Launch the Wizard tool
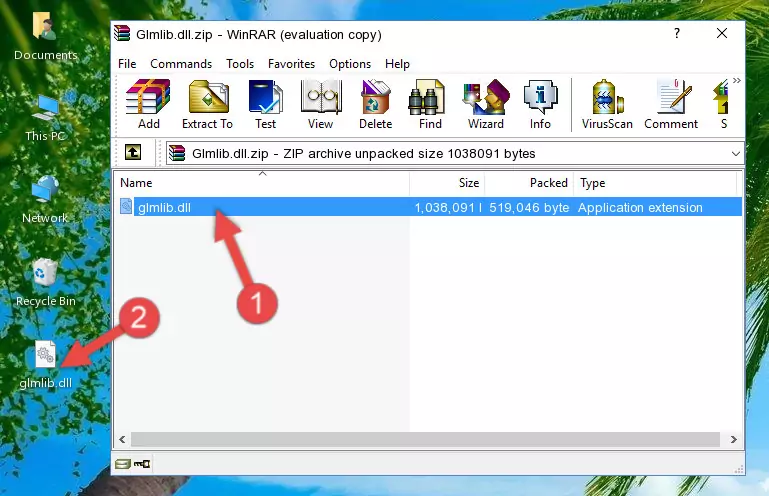This screenshot has width=769, height=496. (x=486, y=104)
